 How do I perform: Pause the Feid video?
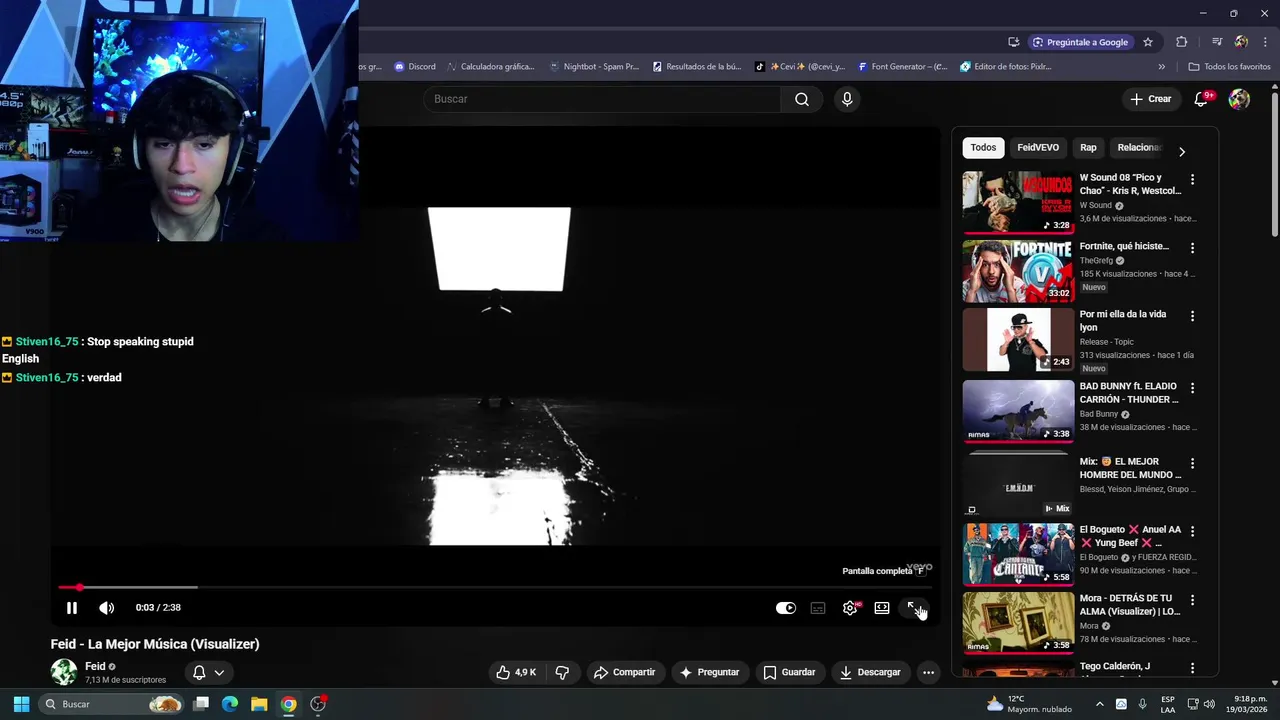(x=72, y=608)
